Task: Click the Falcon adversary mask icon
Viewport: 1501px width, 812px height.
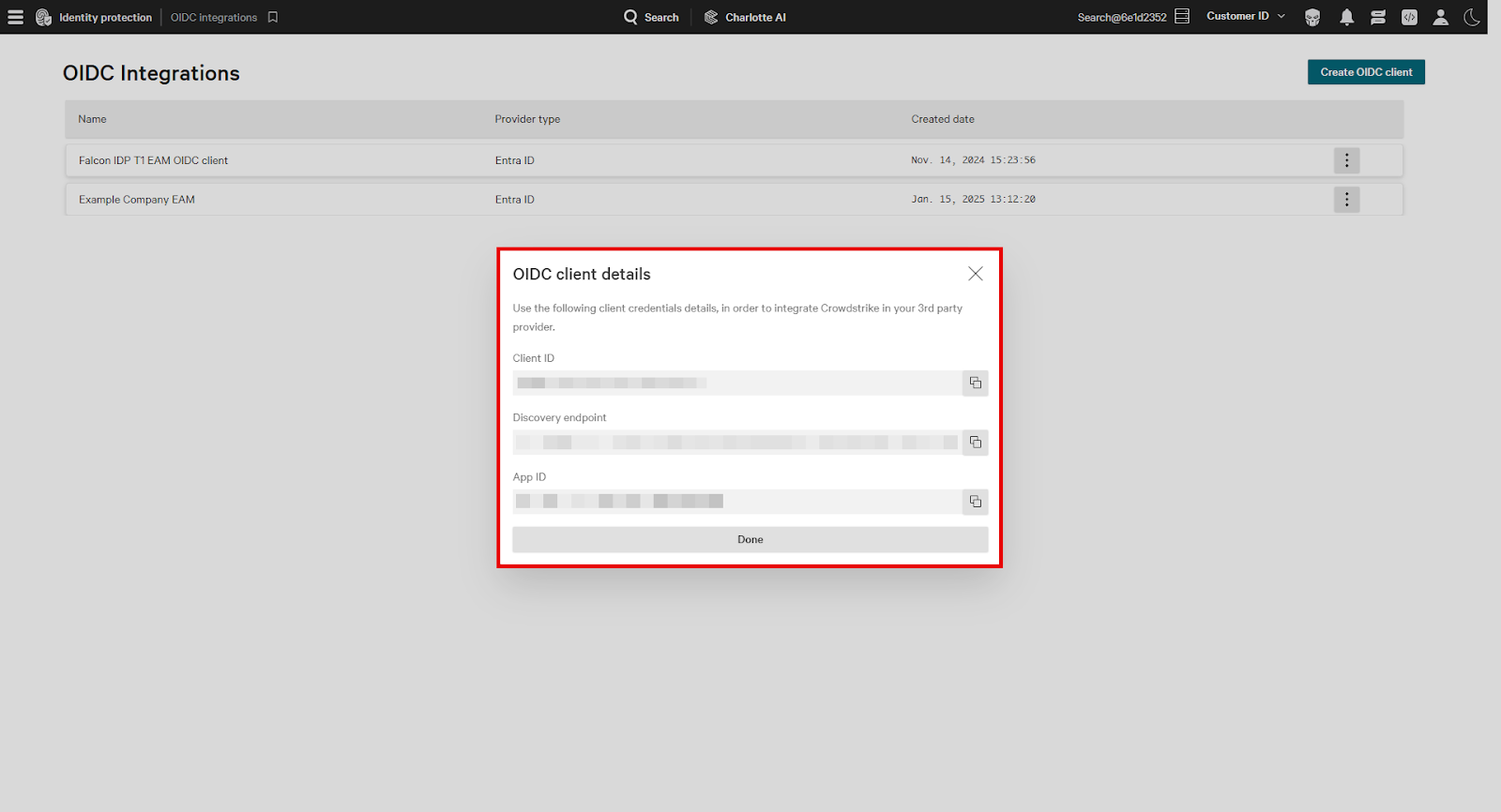Action: [x=1312, y=17]
